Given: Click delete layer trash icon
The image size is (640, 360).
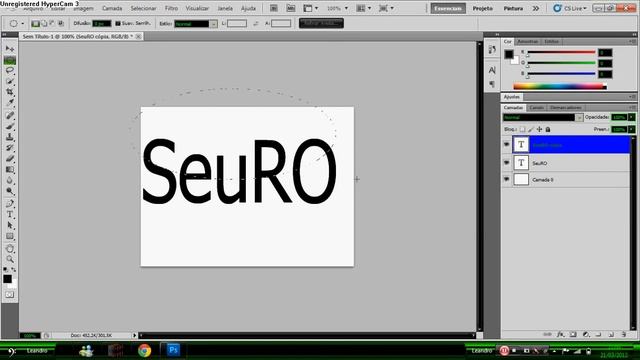Looking at the screenshot, I should pos(624,334).
